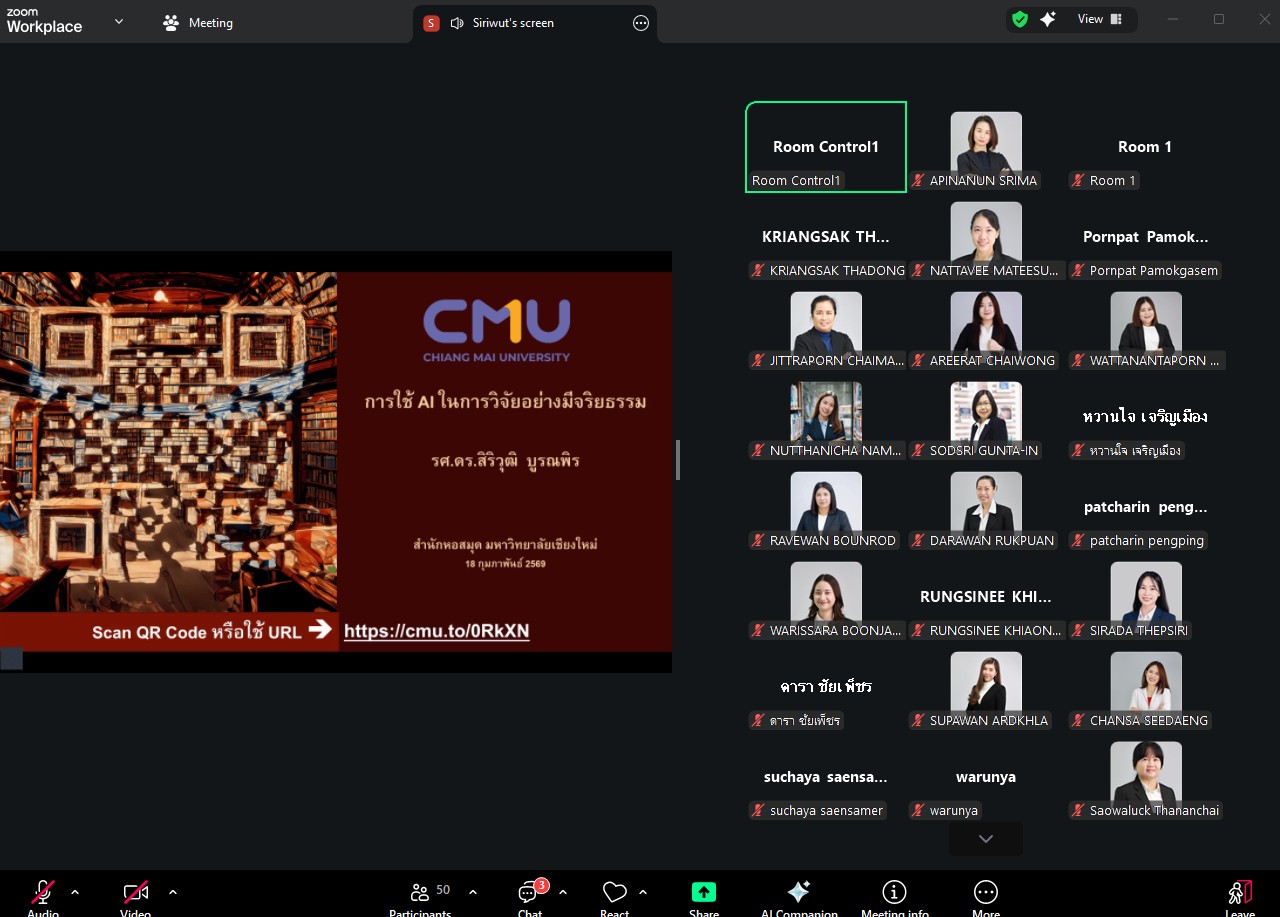Open the View layout button
This screenshot has width=1280, height=917.
click(1099, 19)
